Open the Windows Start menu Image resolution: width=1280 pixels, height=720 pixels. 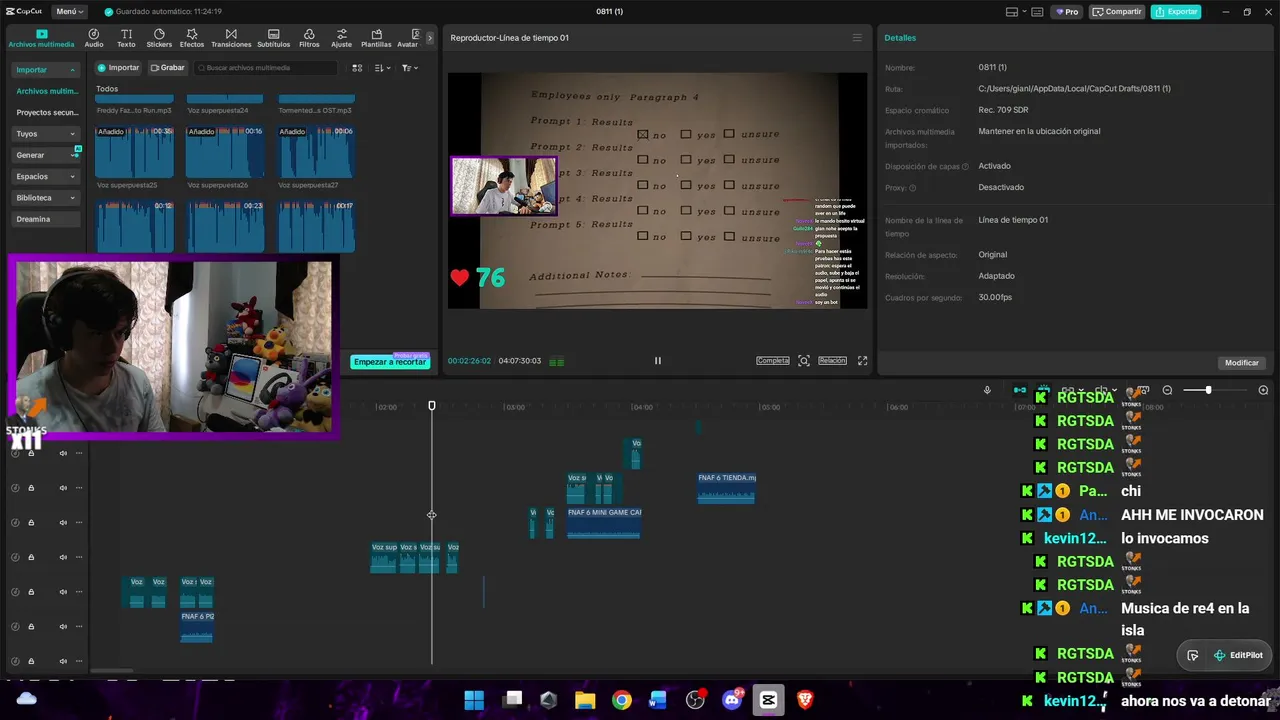click(474, 700)
